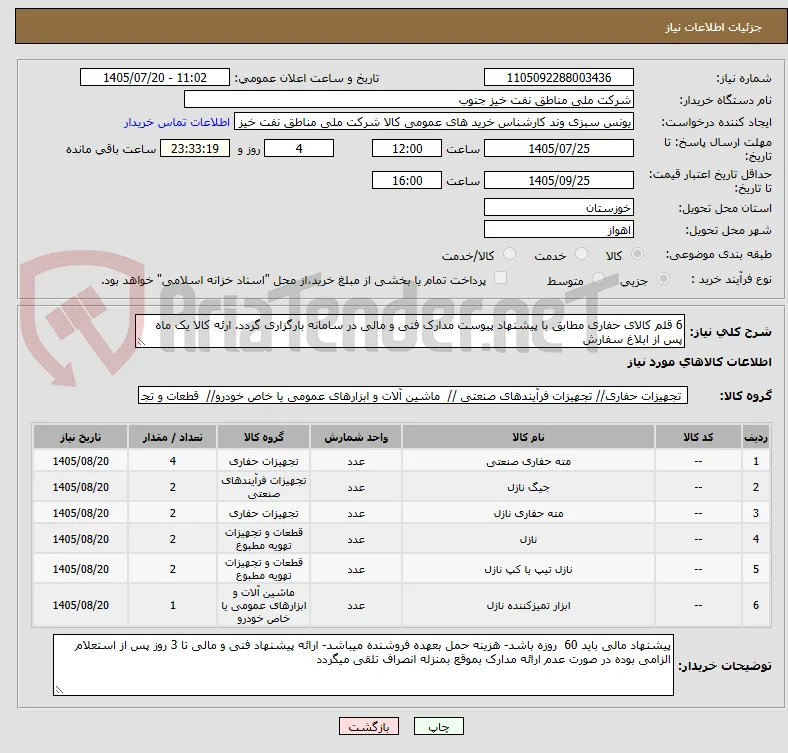
Task: Click item name مته حفاری صنعتی
Action: [528, 461]
